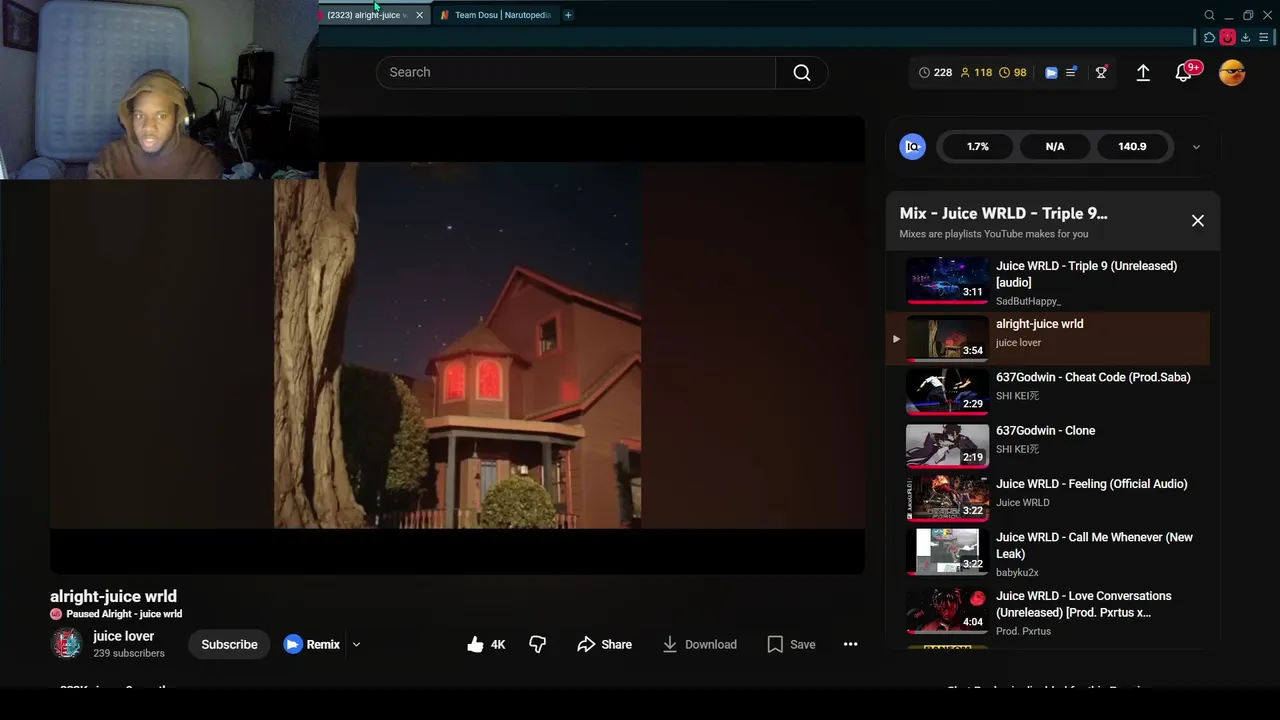Screen dimensions: 1280x720
Task: Open the browser settings sliders menu
Action: pos(1264,38)
